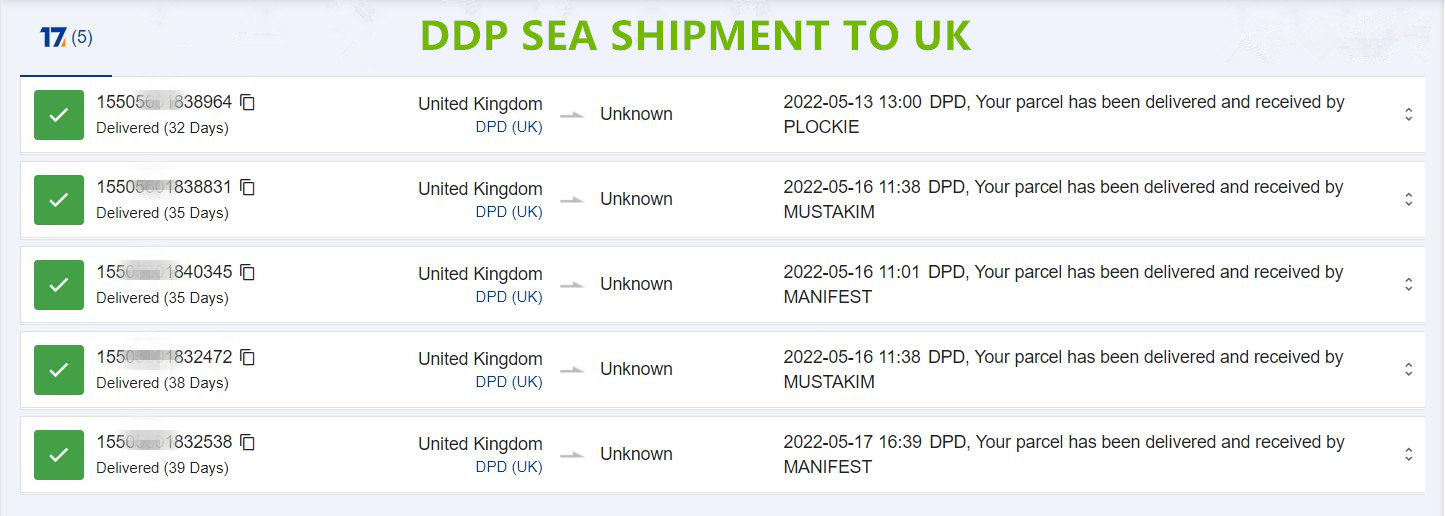This screenshot has height=516, width=1445.
Task: Click tracking number ending 840345
Action: coord(164,272)
